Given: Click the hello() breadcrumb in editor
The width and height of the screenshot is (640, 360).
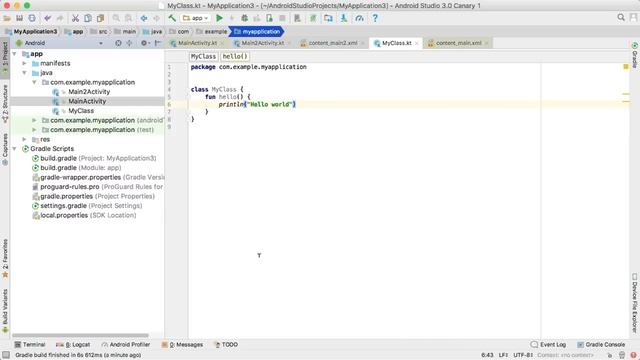Looking at the screenshot, I should click(x=235, y=56).
